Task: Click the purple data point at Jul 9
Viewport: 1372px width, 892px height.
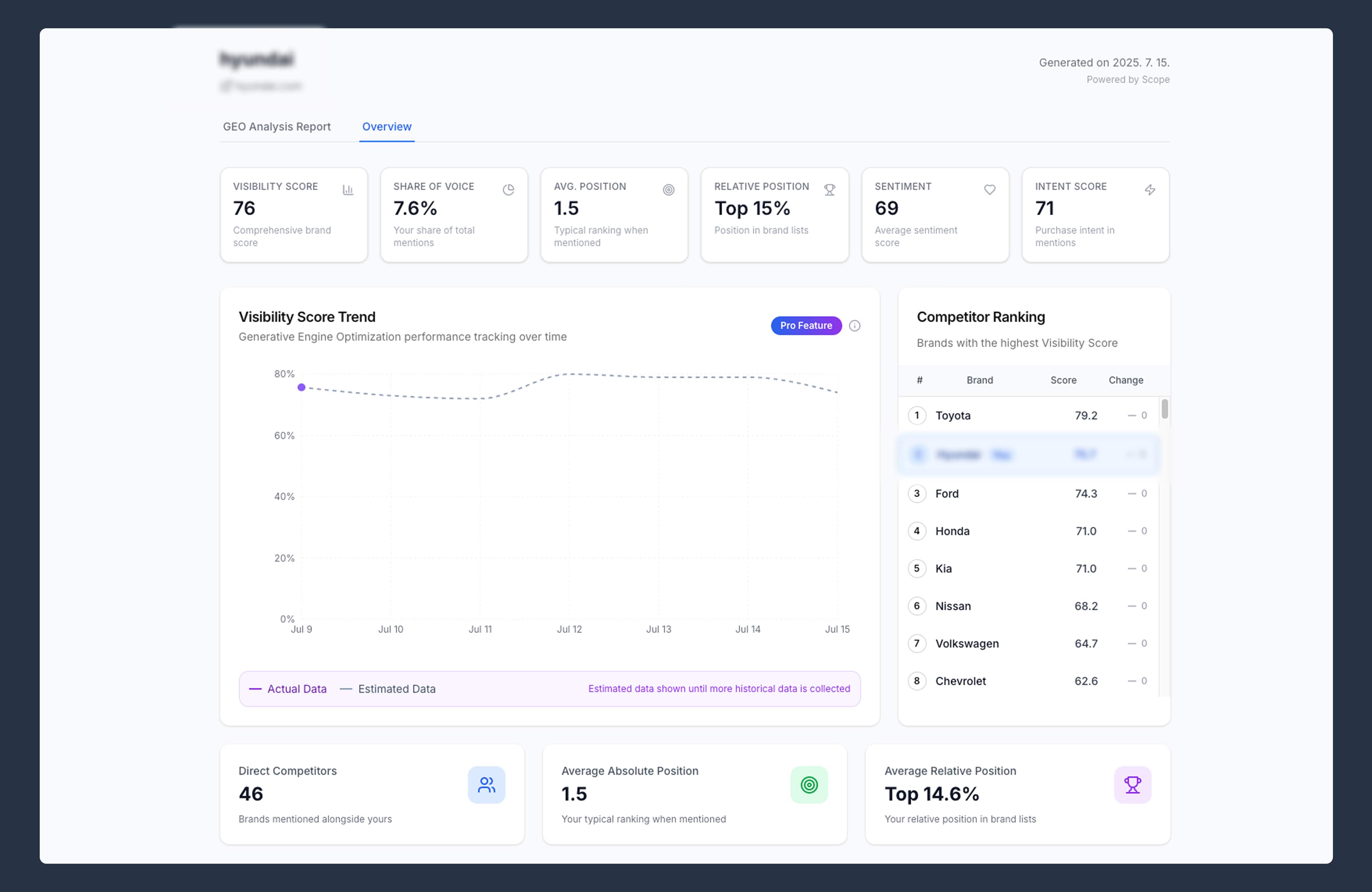Action: [x=301, y=387]
